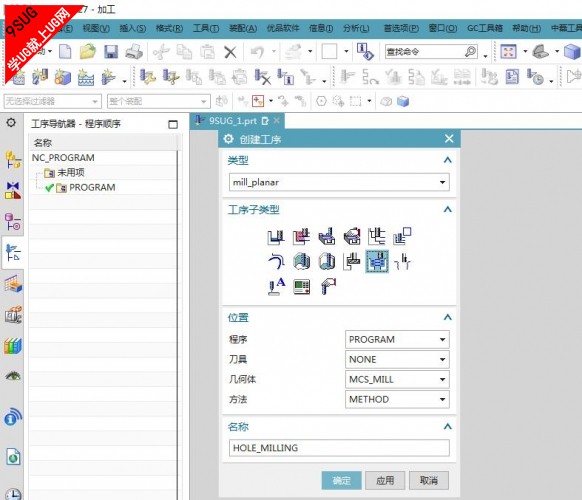Select Thread Milling subtype icon

click(402, 261)
